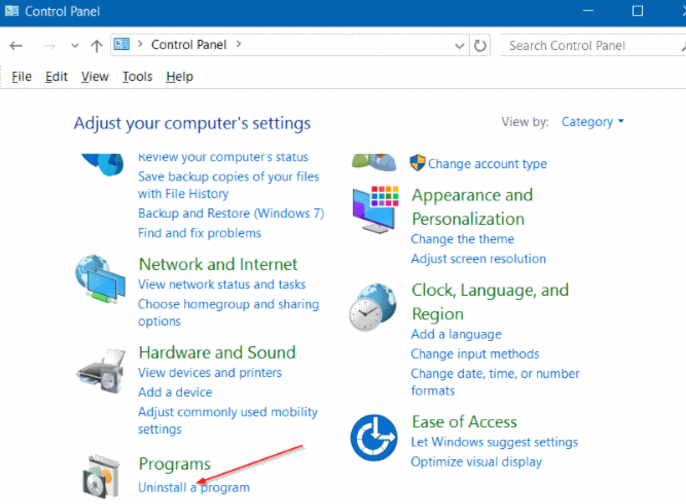Click Choose homegroup and sharing options
The width and height of the screenshot is (686, 504).
coord(228,312)
